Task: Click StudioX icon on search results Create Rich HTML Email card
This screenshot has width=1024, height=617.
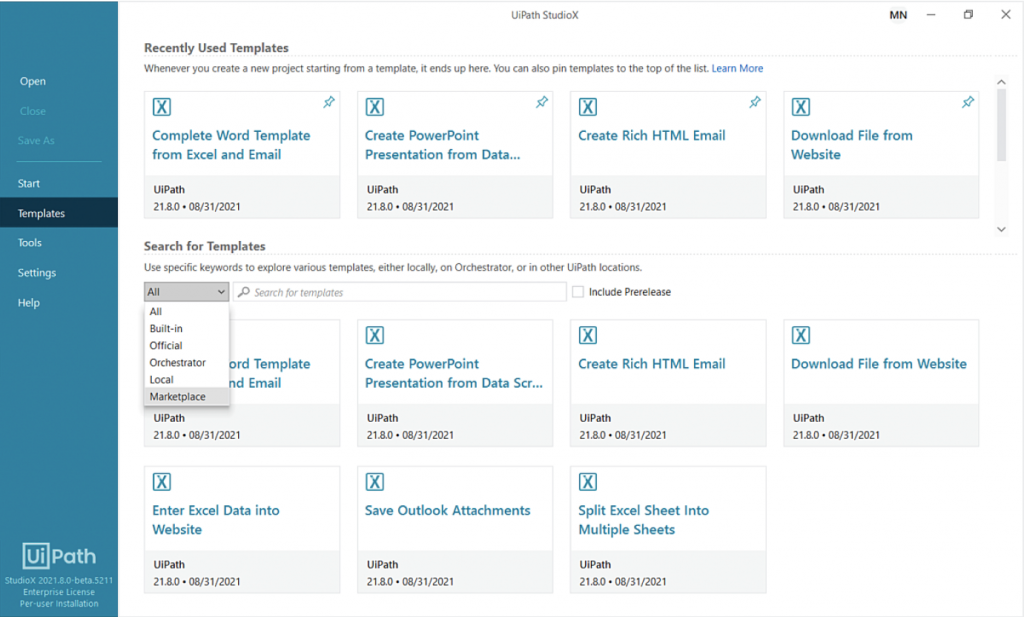Action: 588,336
